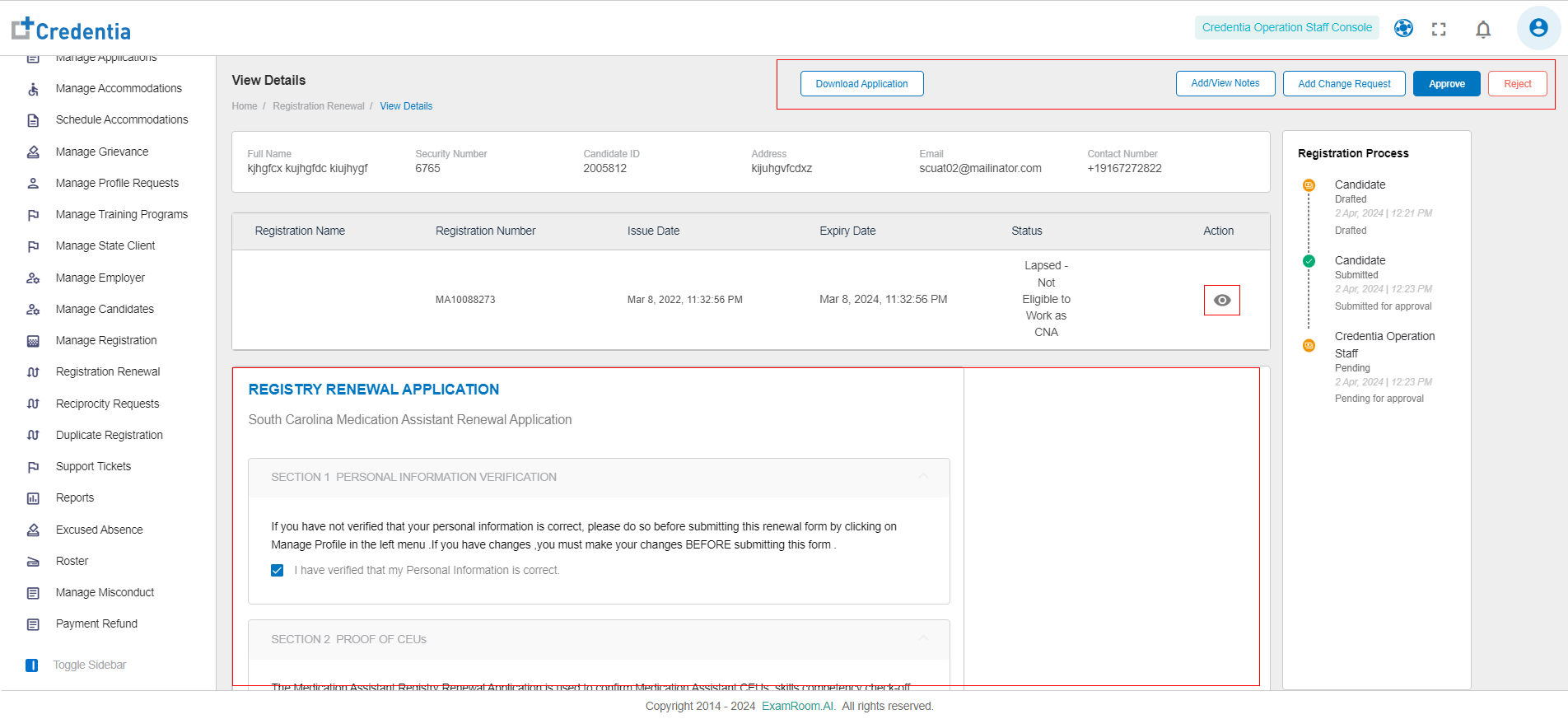The height and width of the screenshot is (719, 1568).
Task: Click the Download Application button
Action: (861, 84)
